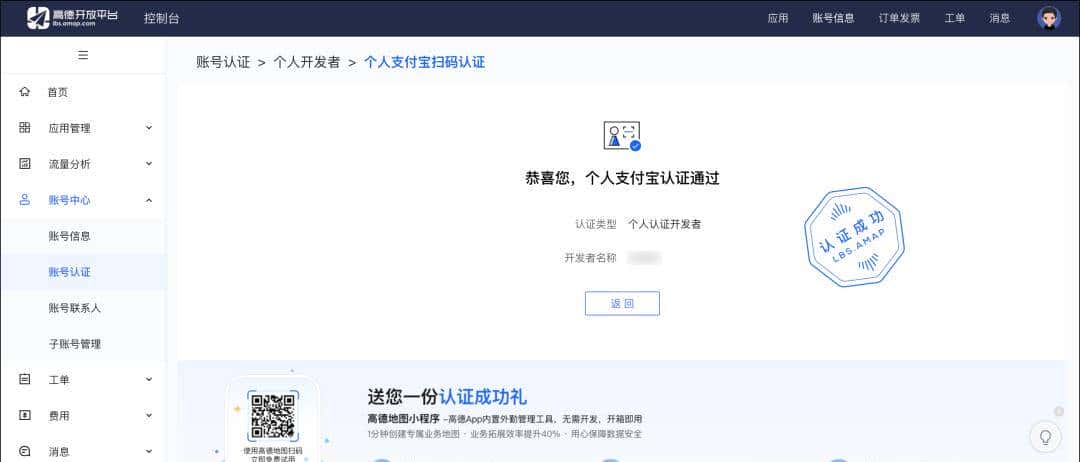Collapse sidebar with hamburger icon
Image resolution: width=1080 pixels, height=462 pixels.
click(83, 55)
